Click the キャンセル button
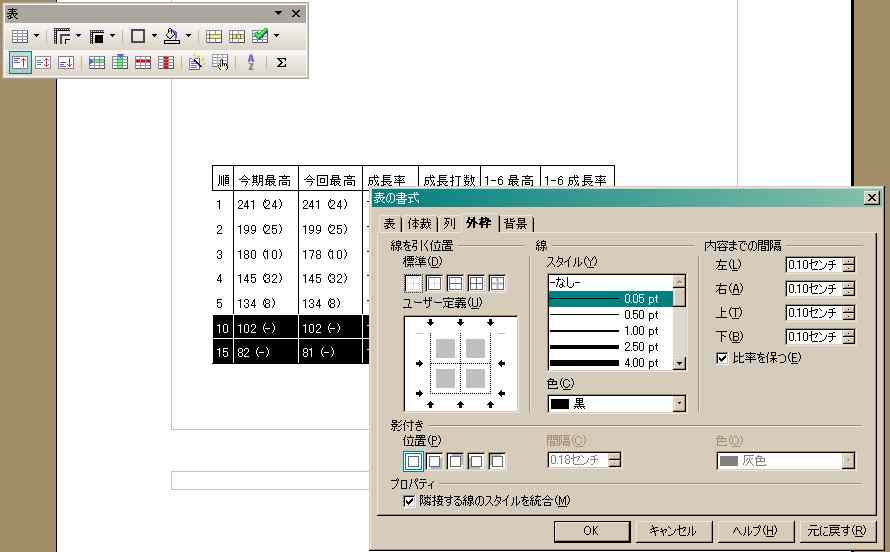The height and width of the screenshot is (552, 890). pyautogui.click(x=672, y=531)
